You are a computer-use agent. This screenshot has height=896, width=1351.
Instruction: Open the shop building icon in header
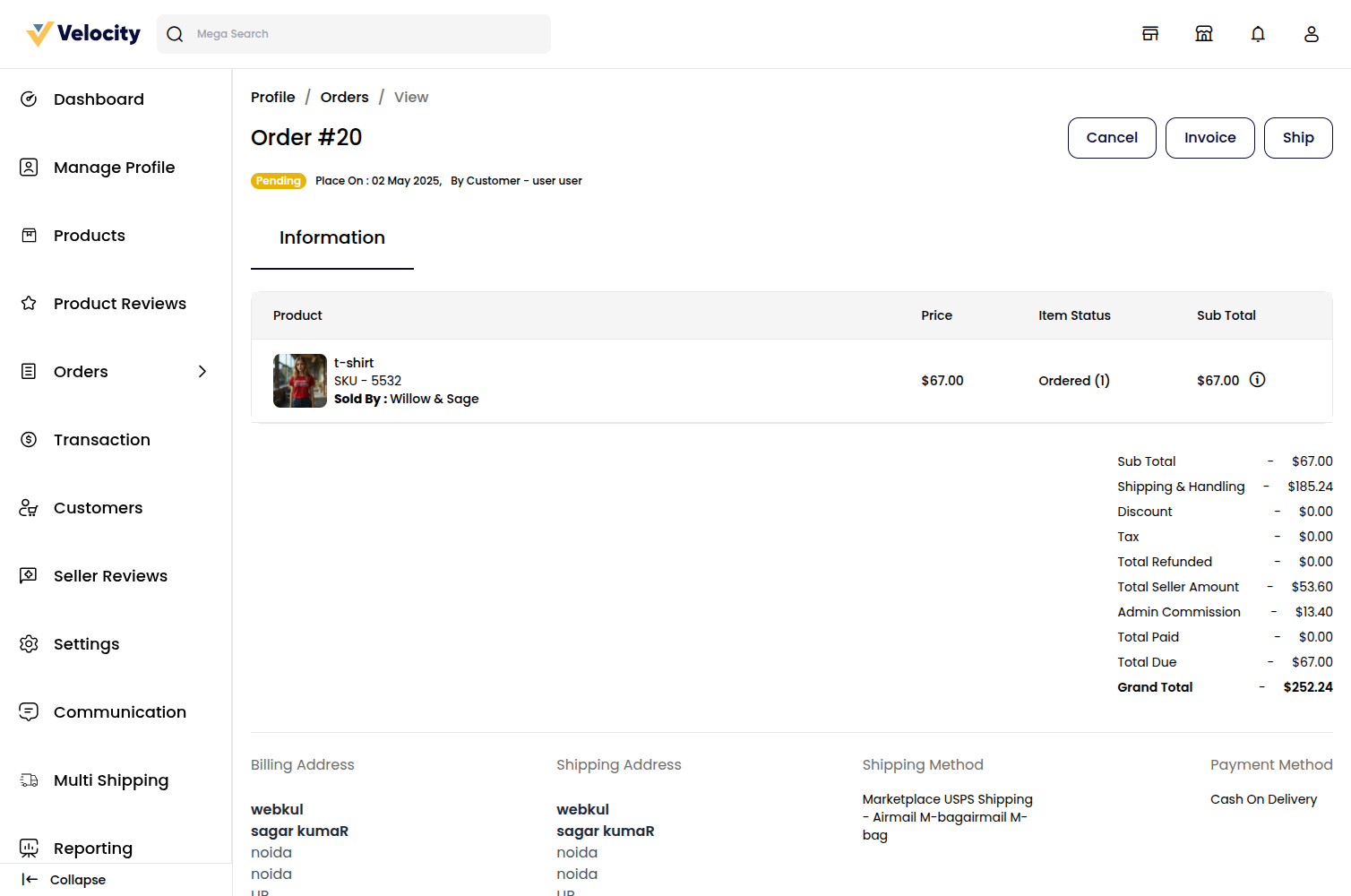[x=1204, y=34]
